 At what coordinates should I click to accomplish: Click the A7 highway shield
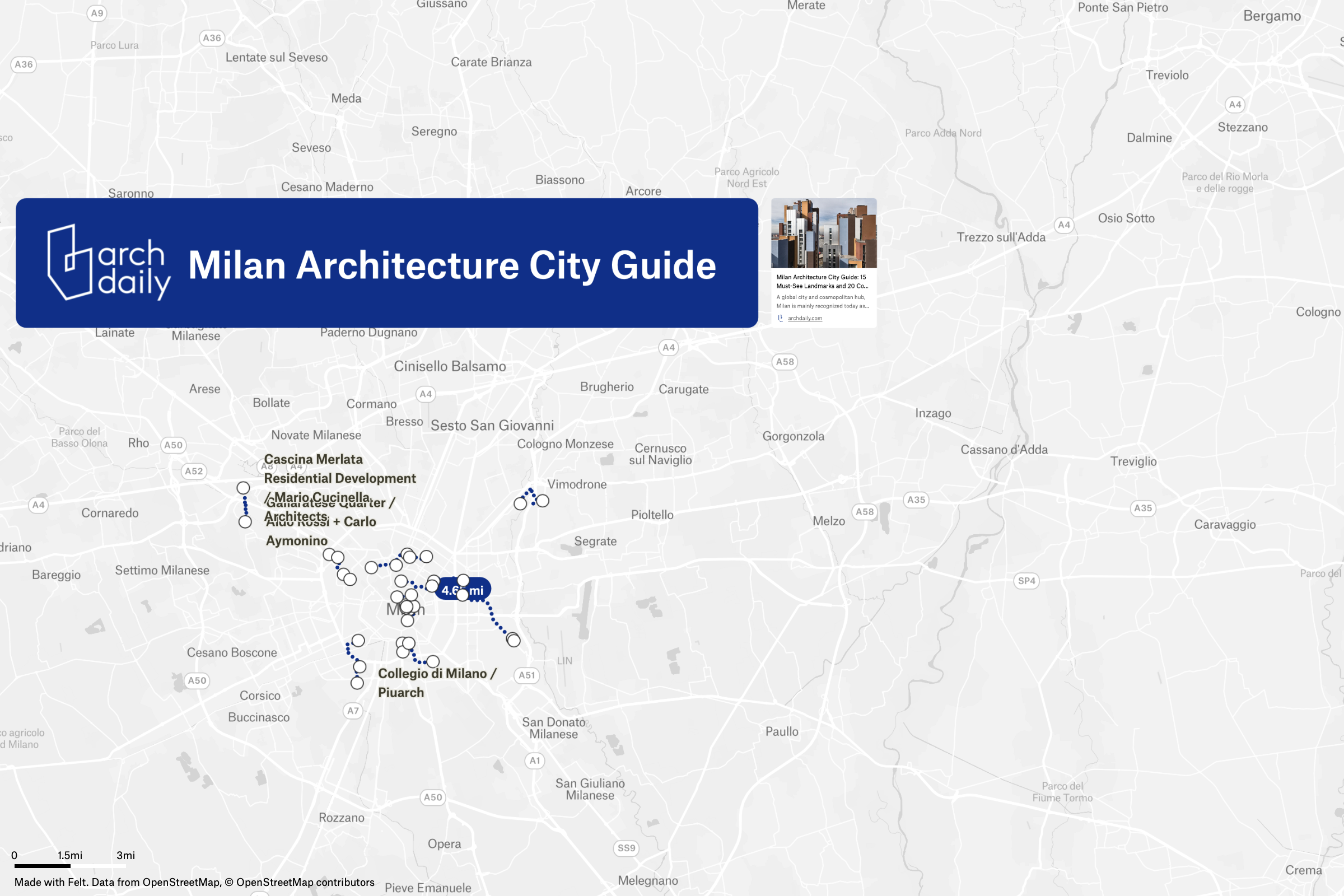[353, 710]
